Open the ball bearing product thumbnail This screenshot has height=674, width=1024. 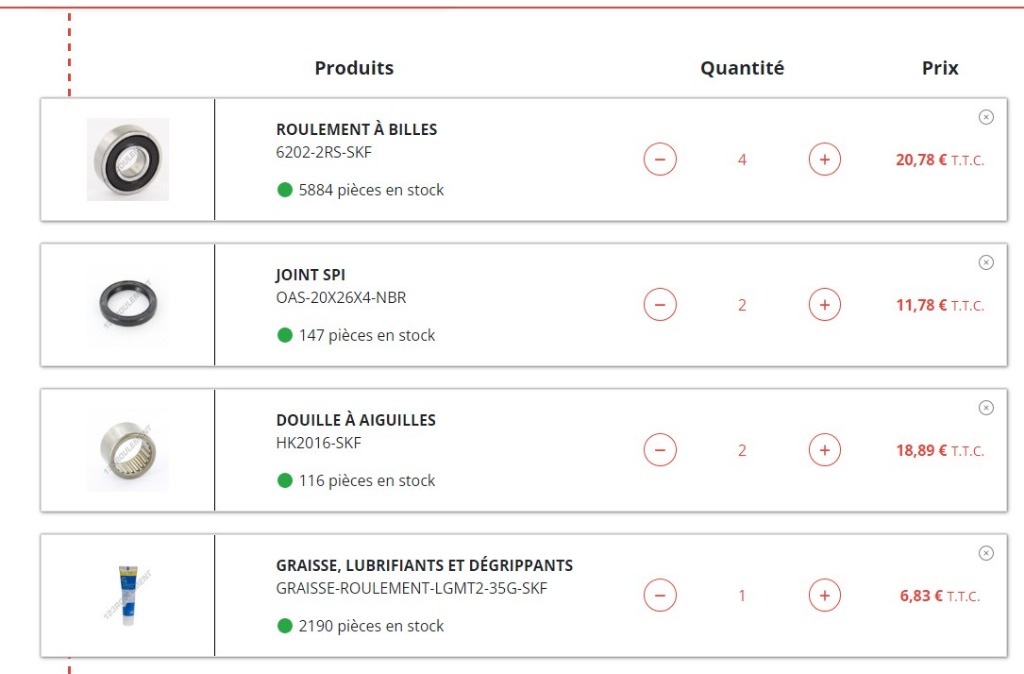tap(128, 159)
